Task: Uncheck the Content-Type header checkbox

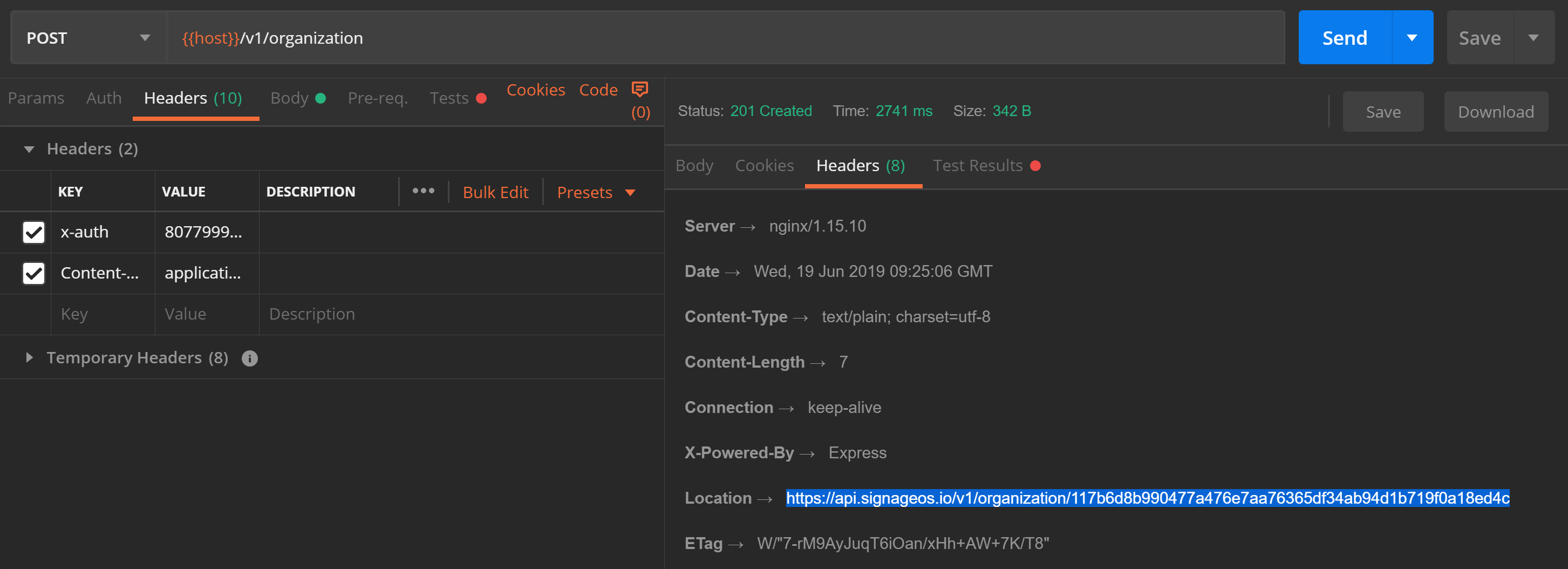Action: pyautogui.click(x=33, y=273)
